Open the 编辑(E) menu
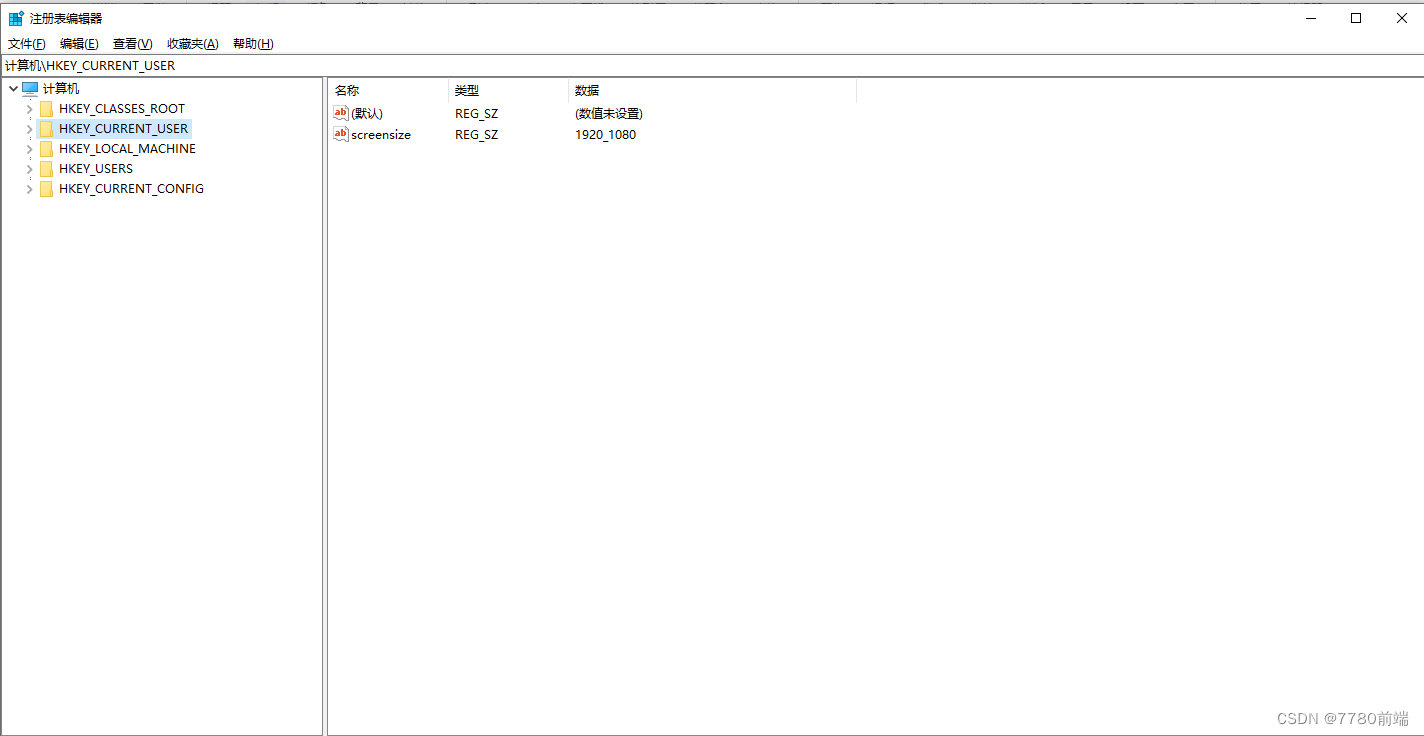 click(79, 44)
